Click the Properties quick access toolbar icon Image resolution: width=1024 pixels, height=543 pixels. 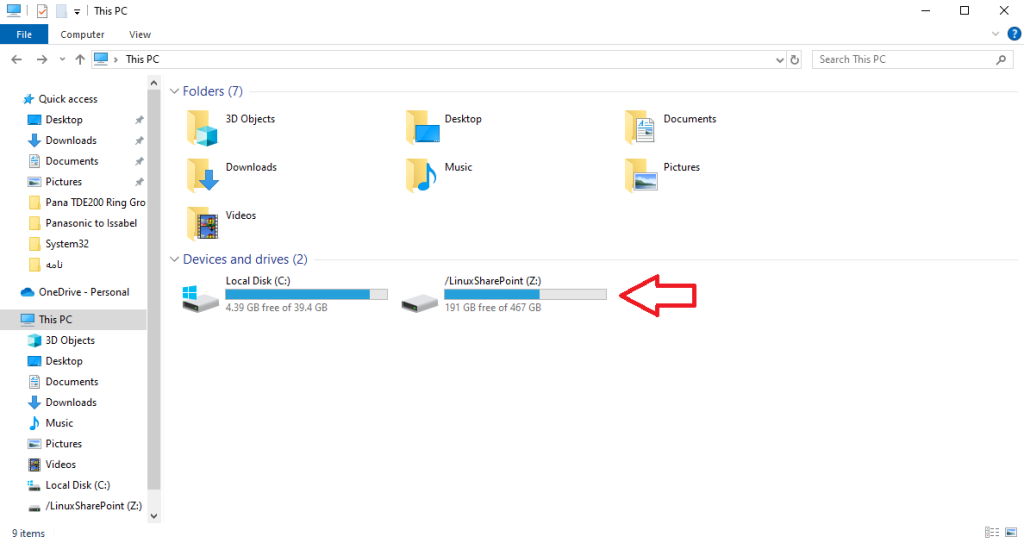click(42, 11)
